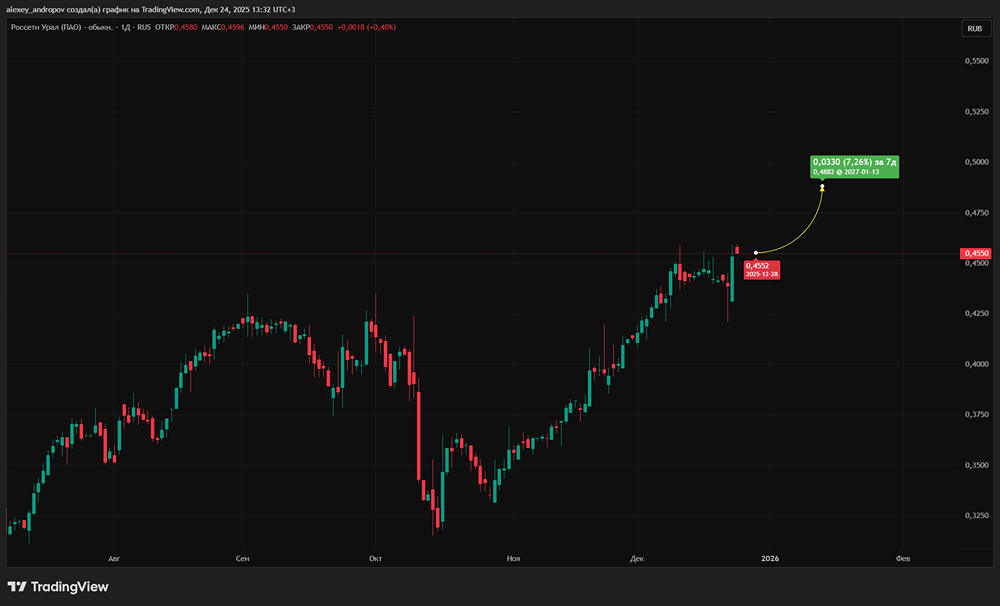Click the Окт label on time axis

tap(376, 557)
